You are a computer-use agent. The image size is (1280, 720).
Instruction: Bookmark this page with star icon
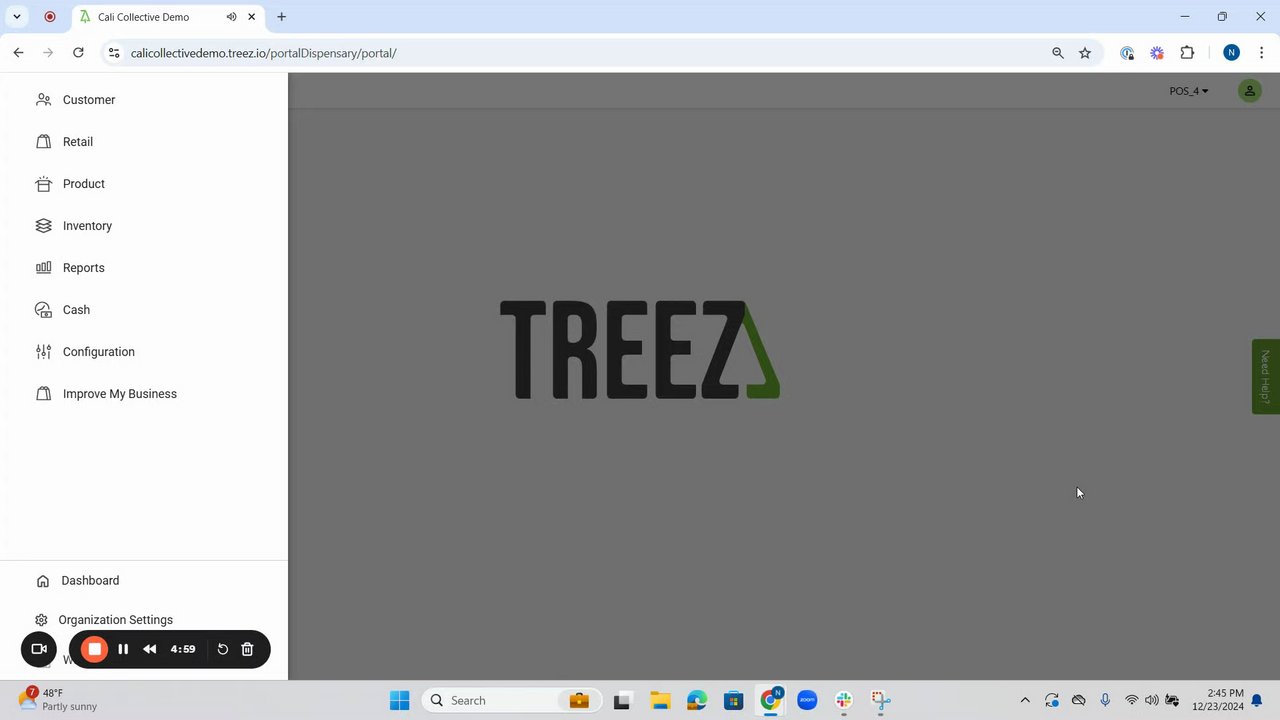(x=1085, y=53)
